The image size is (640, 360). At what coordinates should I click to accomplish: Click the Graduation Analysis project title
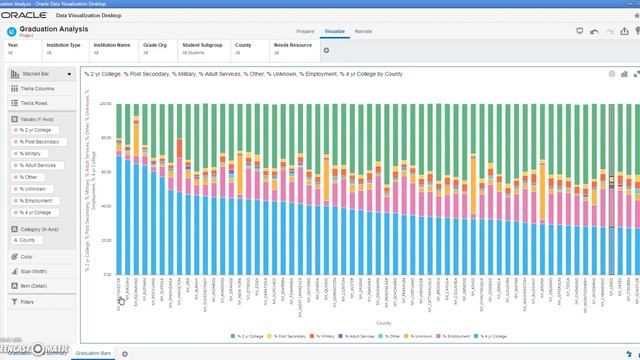[x=54, y=29]
